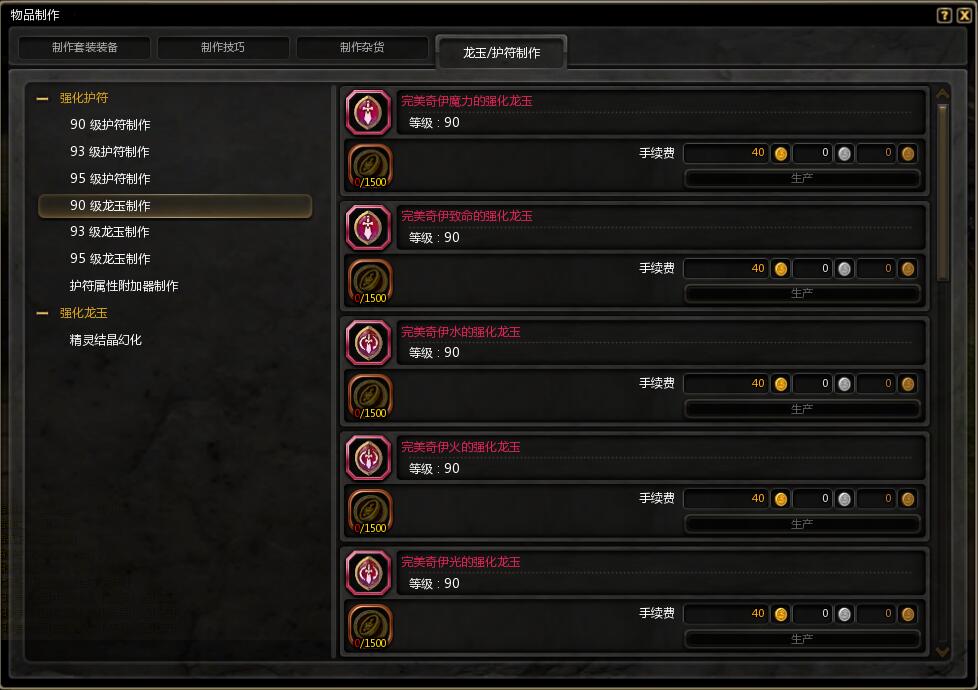
Task: Click the 完美奇伊魔力的强化龙玉 jade icon
Action: (x=368, y=112)
